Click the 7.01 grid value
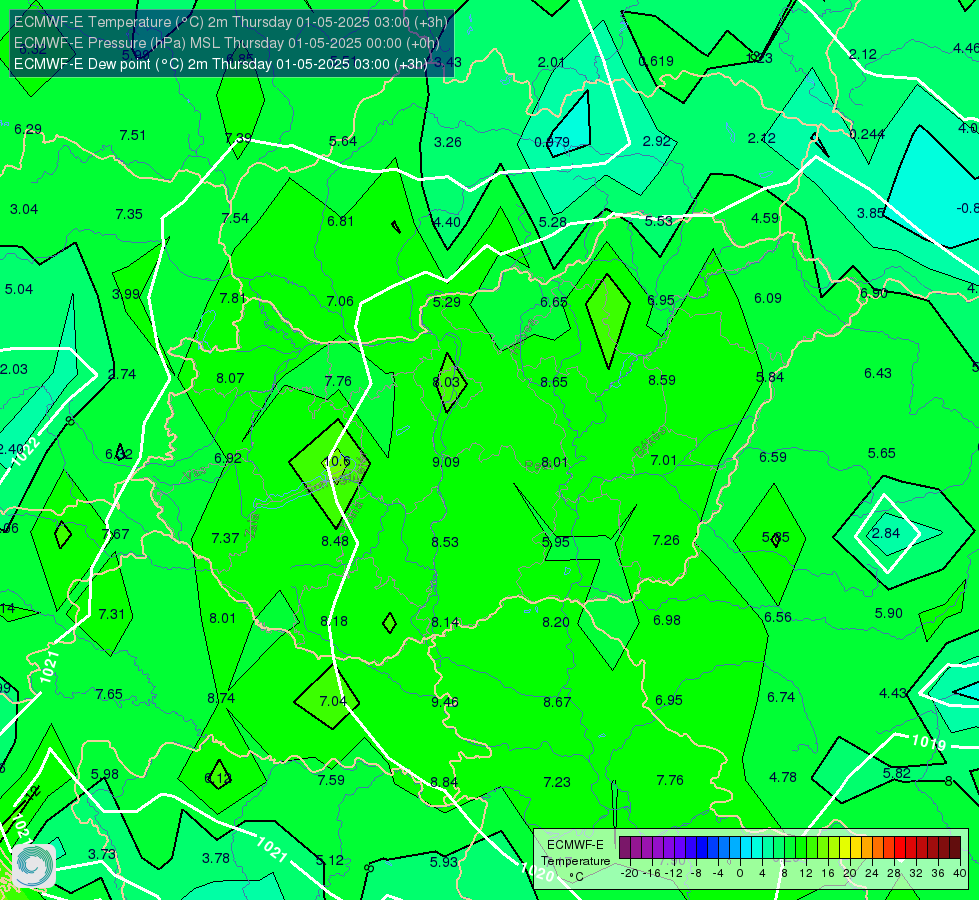Screen dimensions: 979x900 pyautogui.click(x=663, y=460)
